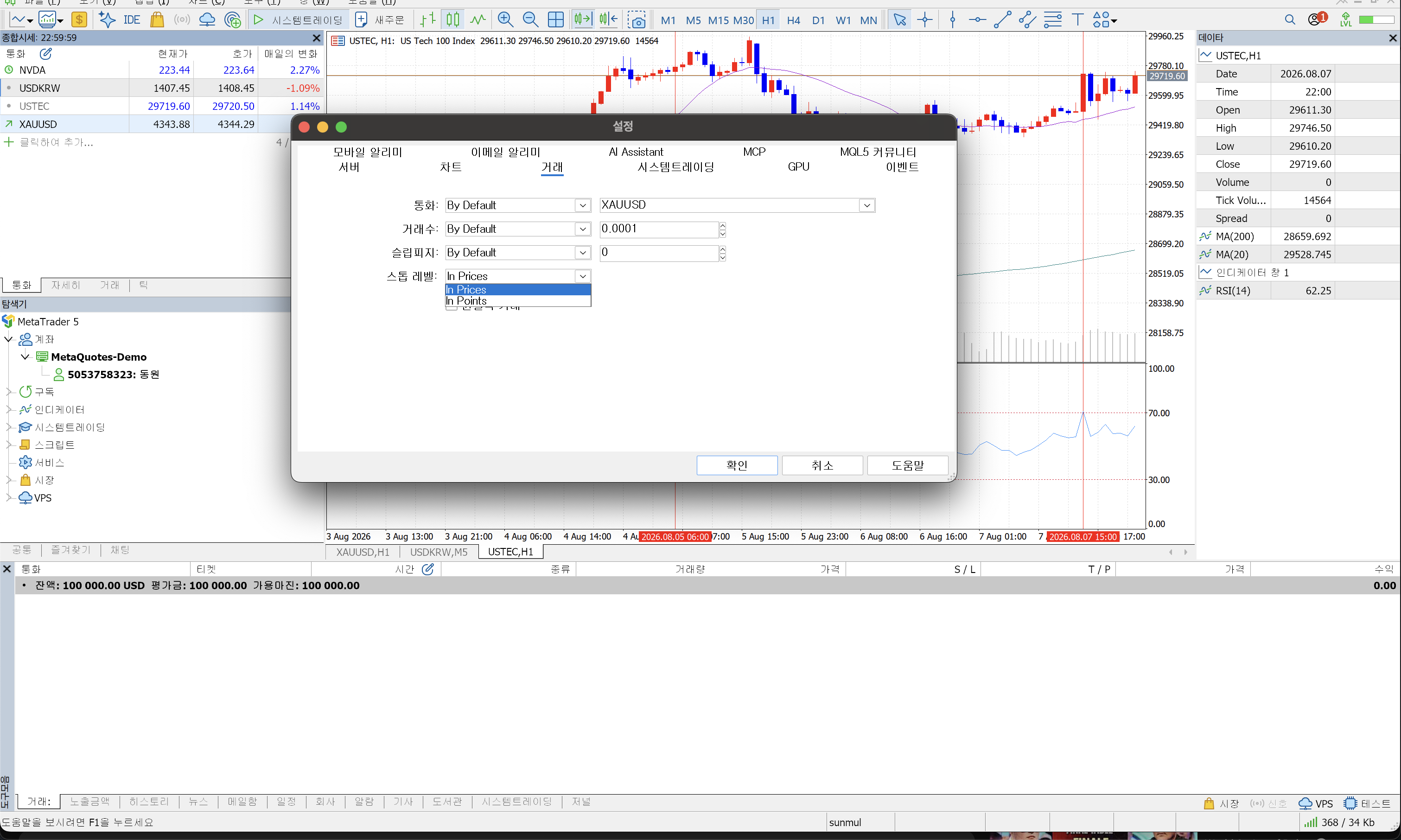Select the crosshair cursor tool

click(925, 20)
